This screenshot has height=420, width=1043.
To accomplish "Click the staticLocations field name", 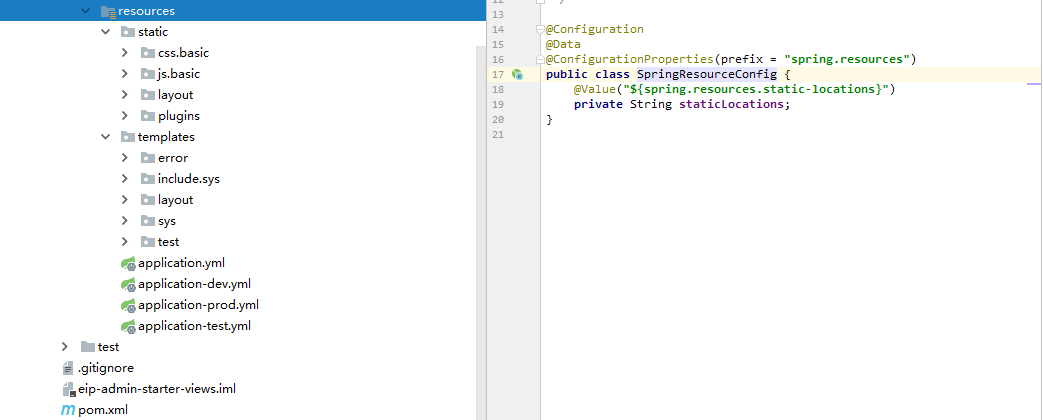I will pyautogui.click(x=731, y=105).
